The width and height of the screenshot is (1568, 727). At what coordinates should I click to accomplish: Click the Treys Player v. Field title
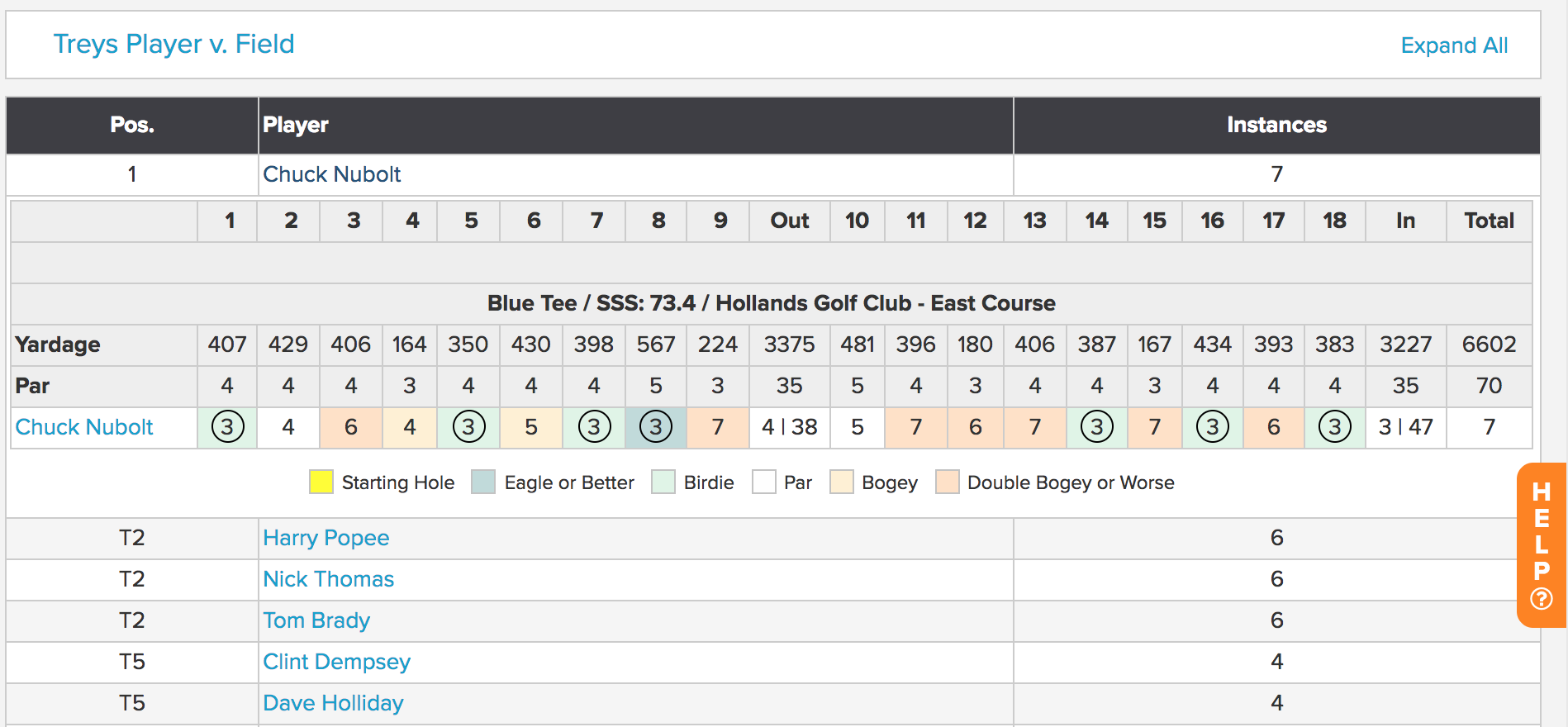pos(173,44)
